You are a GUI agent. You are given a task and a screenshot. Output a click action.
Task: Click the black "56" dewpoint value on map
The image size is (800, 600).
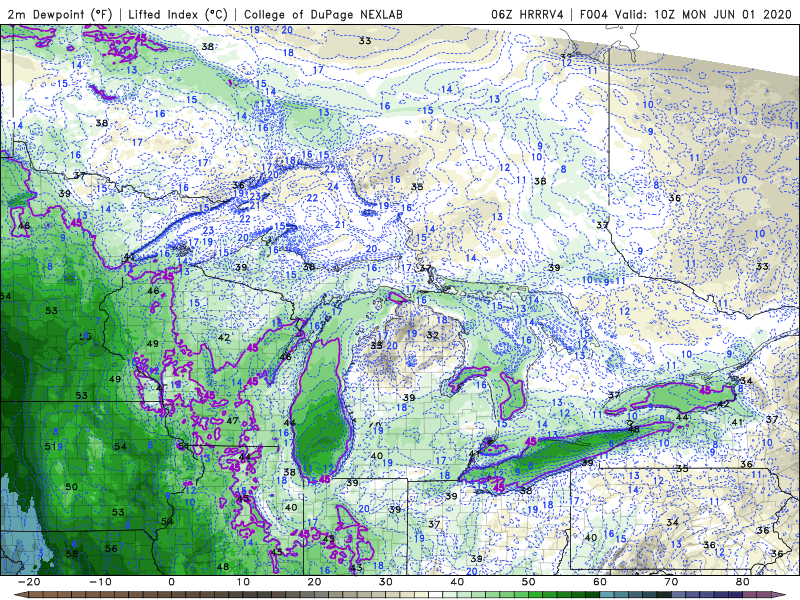(x=111, y=548)
